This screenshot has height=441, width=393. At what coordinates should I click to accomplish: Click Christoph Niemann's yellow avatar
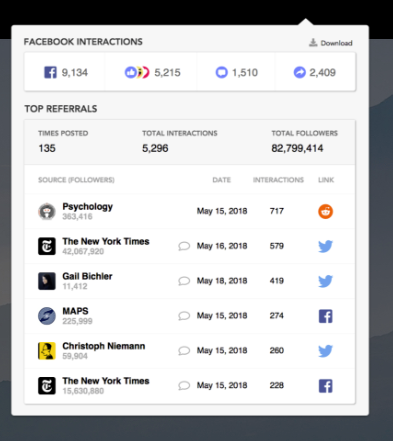[x=47, y=351]
